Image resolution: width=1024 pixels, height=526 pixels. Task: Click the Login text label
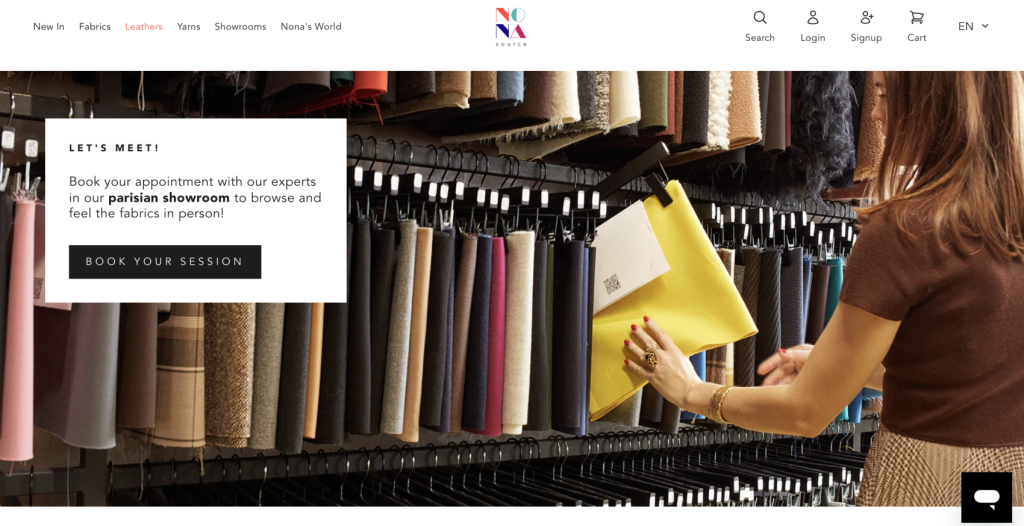click(x=812, y=38)
